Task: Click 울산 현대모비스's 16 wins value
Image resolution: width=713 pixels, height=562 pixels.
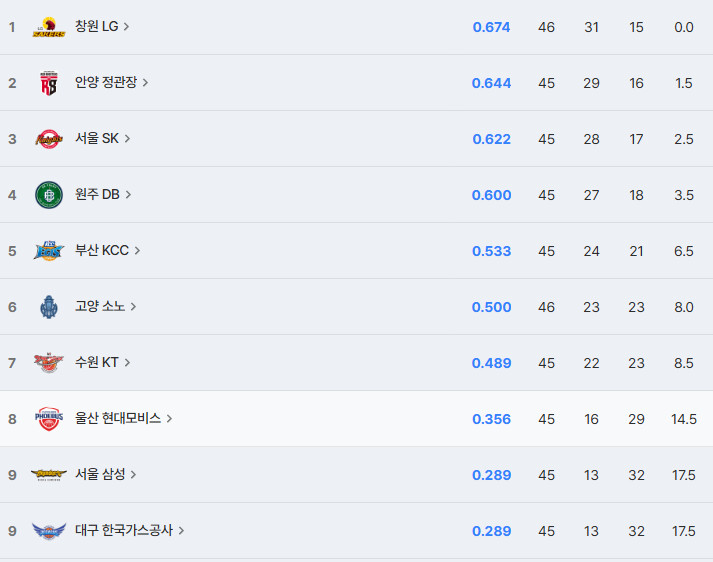Action: tap(591, 419)
